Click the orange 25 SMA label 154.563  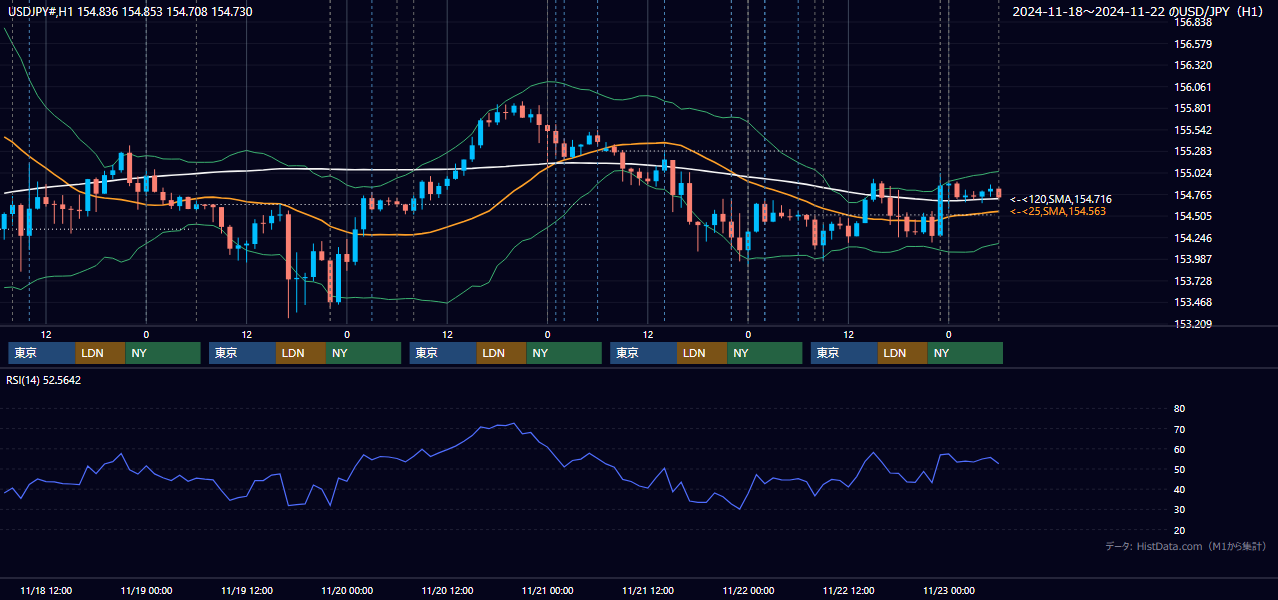tap(1058, 212)
